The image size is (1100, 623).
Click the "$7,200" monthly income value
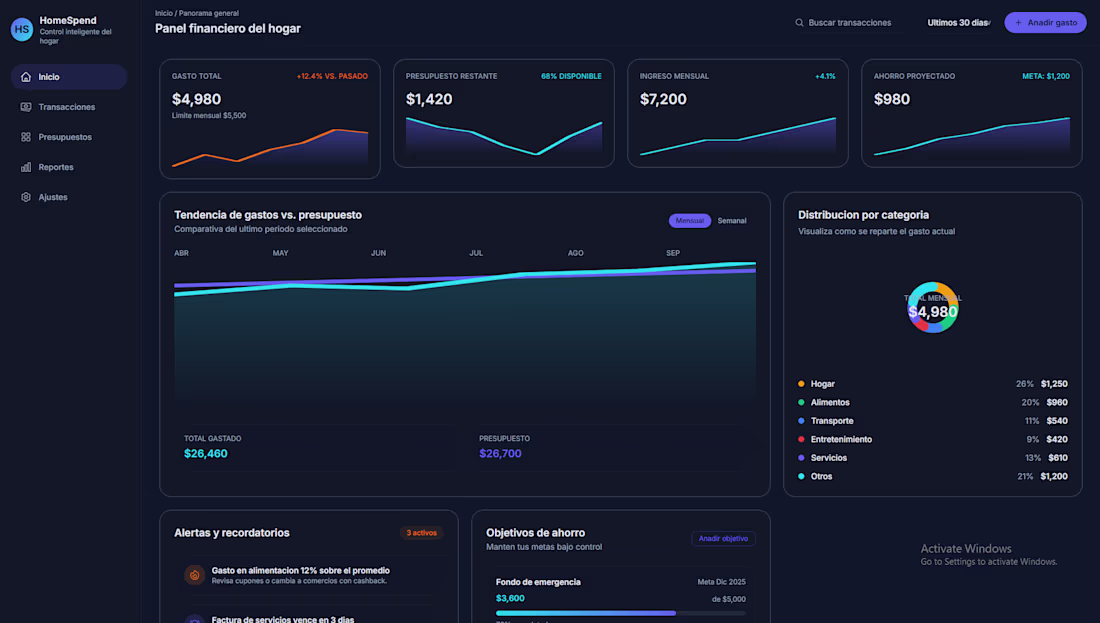click(663, 100)
